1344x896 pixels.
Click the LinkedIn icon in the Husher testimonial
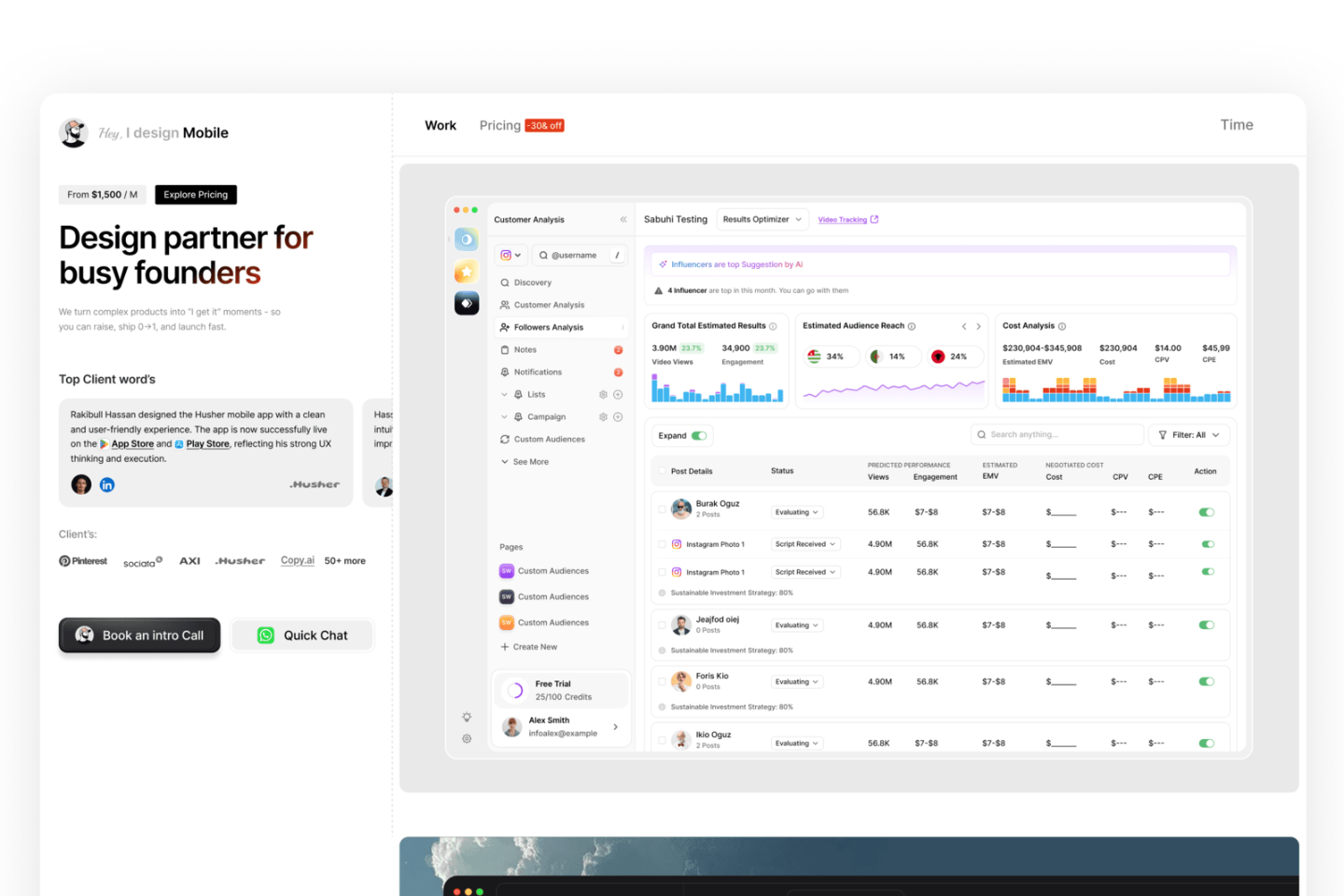(107, 484)
